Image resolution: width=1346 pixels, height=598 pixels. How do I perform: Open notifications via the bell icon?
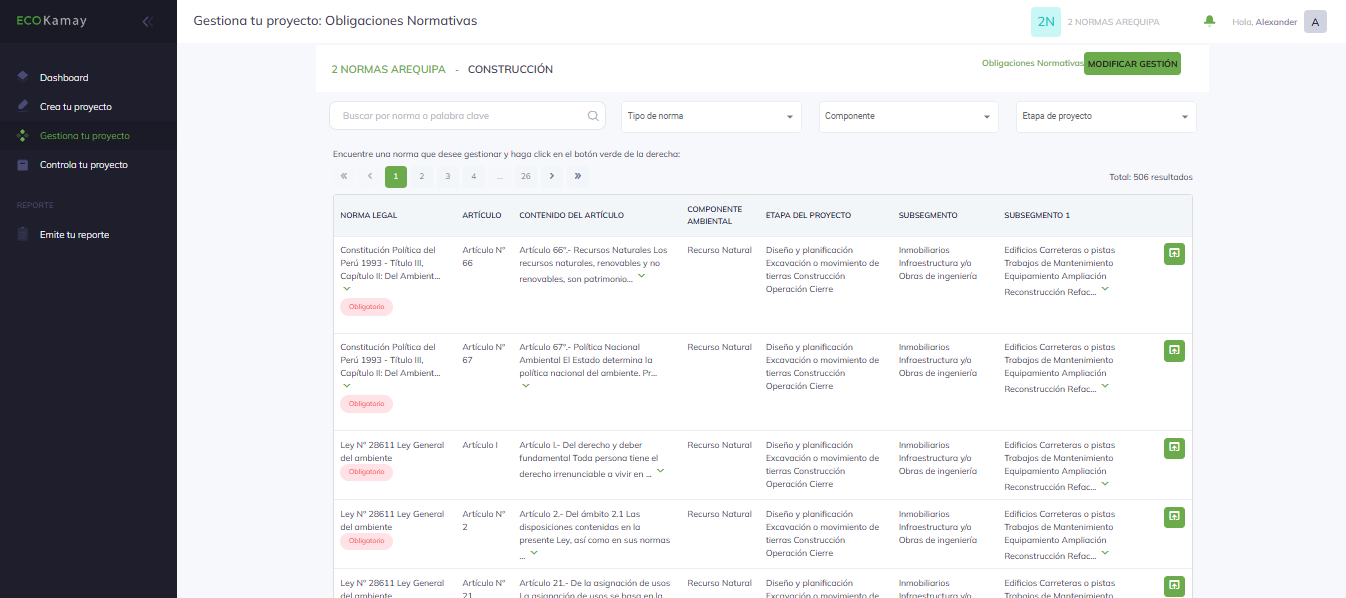(x=1210, y=21)
